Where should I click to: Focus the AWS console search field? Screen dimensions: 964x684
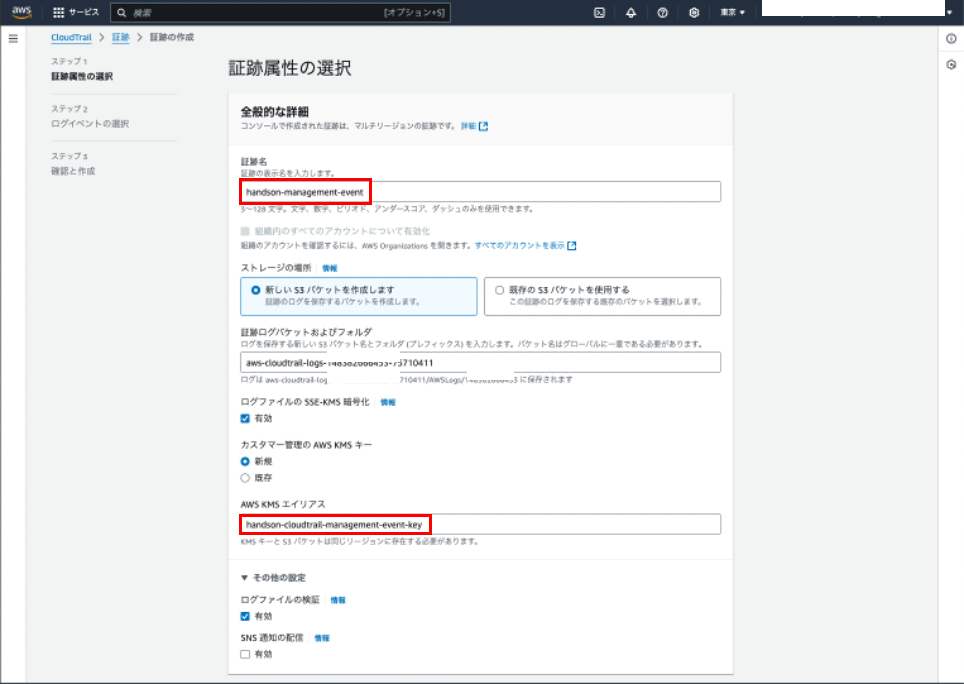click(280, 12)
